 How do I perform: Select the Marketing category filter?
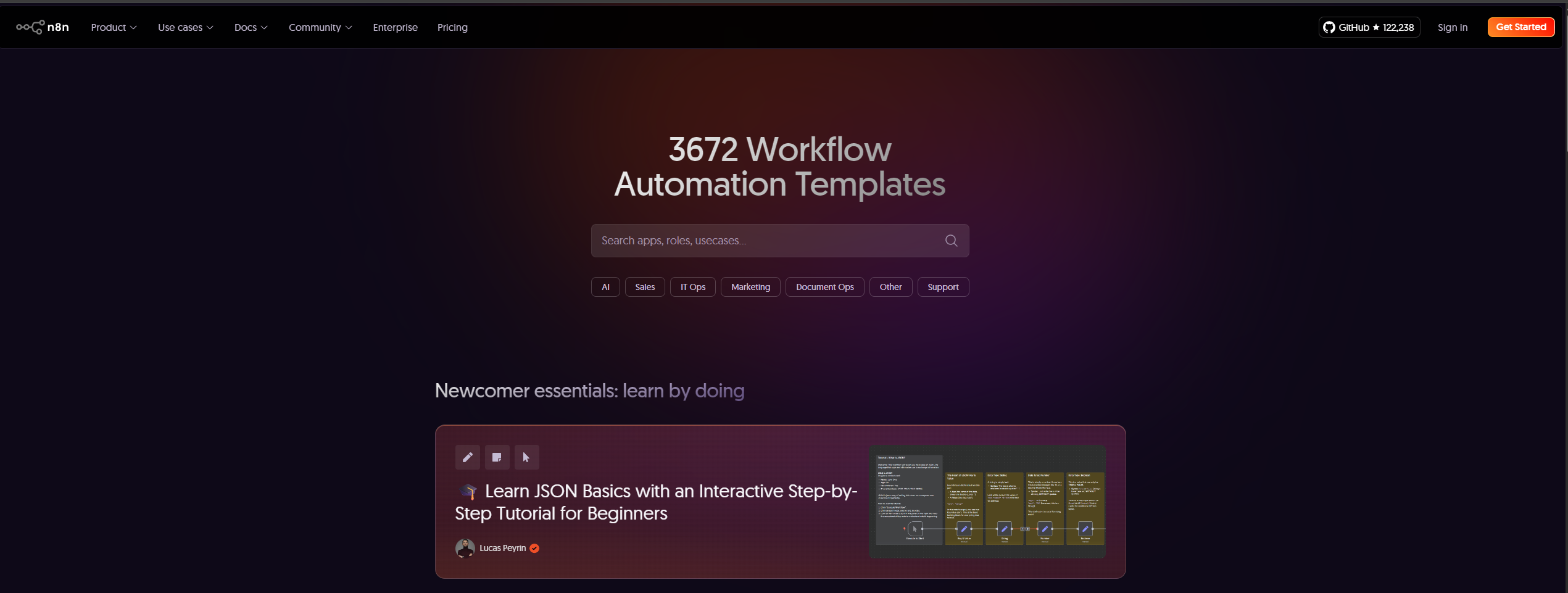coord(750,287)
